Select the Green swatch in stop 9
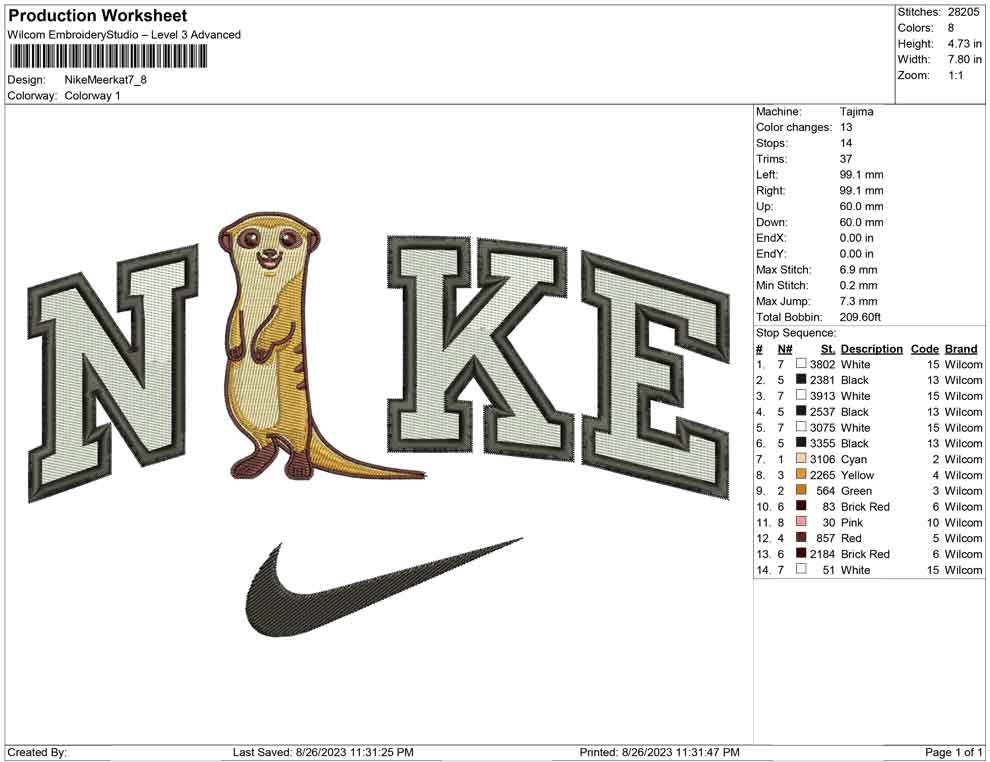This screenshot has width=990, height=762. (x=801, y=490)
